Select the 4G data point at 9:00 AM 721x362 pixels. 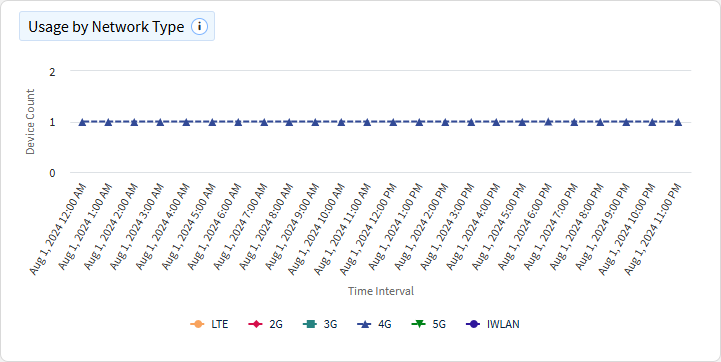tap(315, 122)
